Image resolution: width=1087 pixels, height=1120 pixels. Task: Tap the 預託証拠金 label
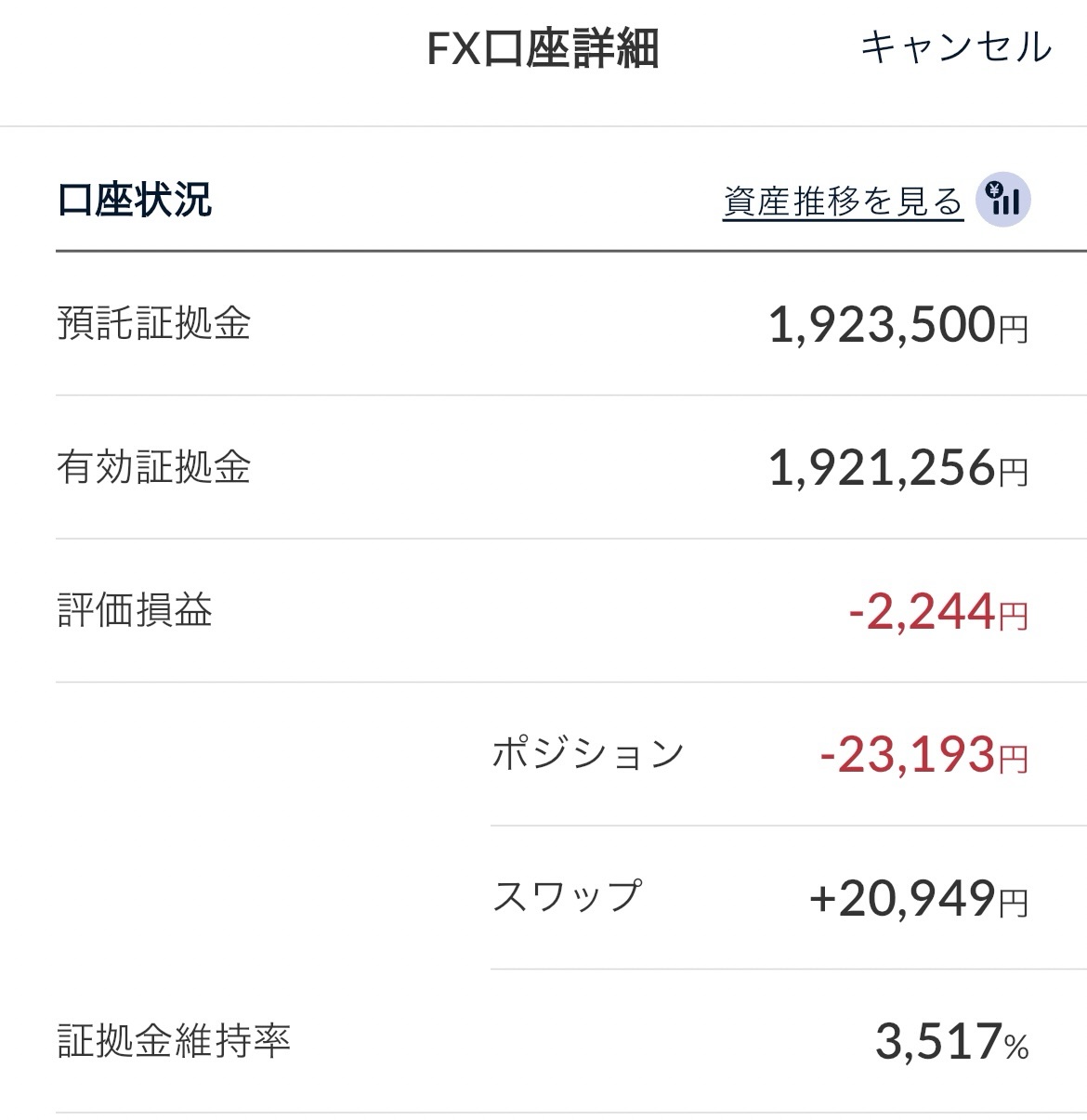[154, 324]
